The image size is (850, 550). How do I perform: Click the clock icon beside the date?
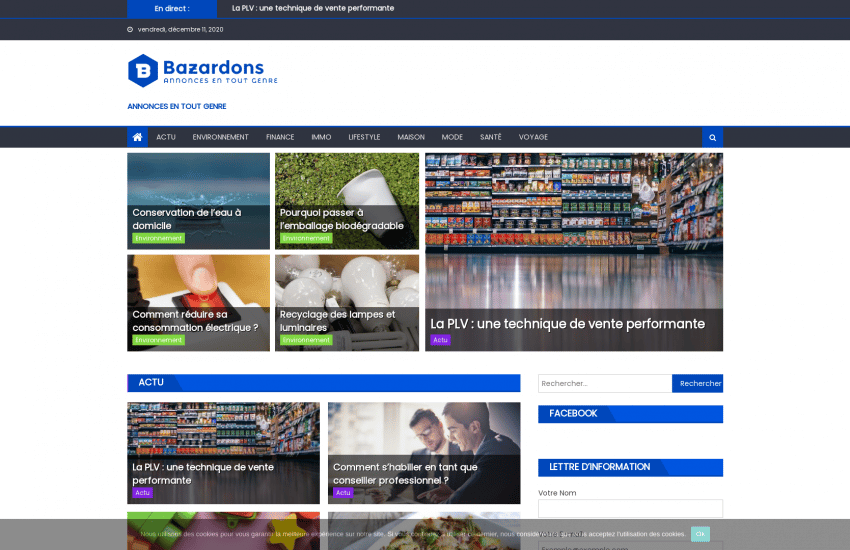tap(130, 30)
